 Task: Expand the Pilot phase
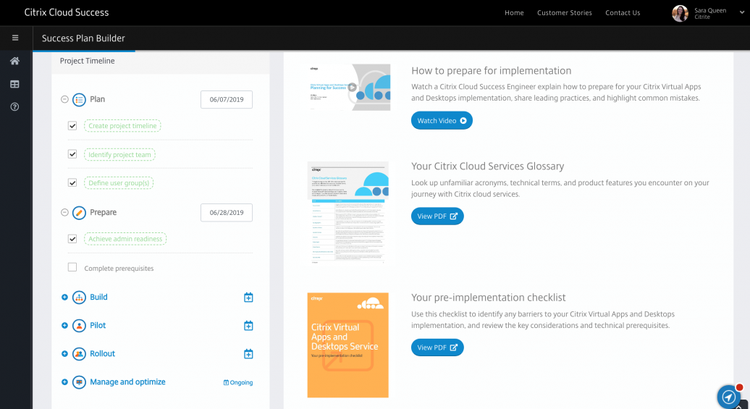pos(65,325)
